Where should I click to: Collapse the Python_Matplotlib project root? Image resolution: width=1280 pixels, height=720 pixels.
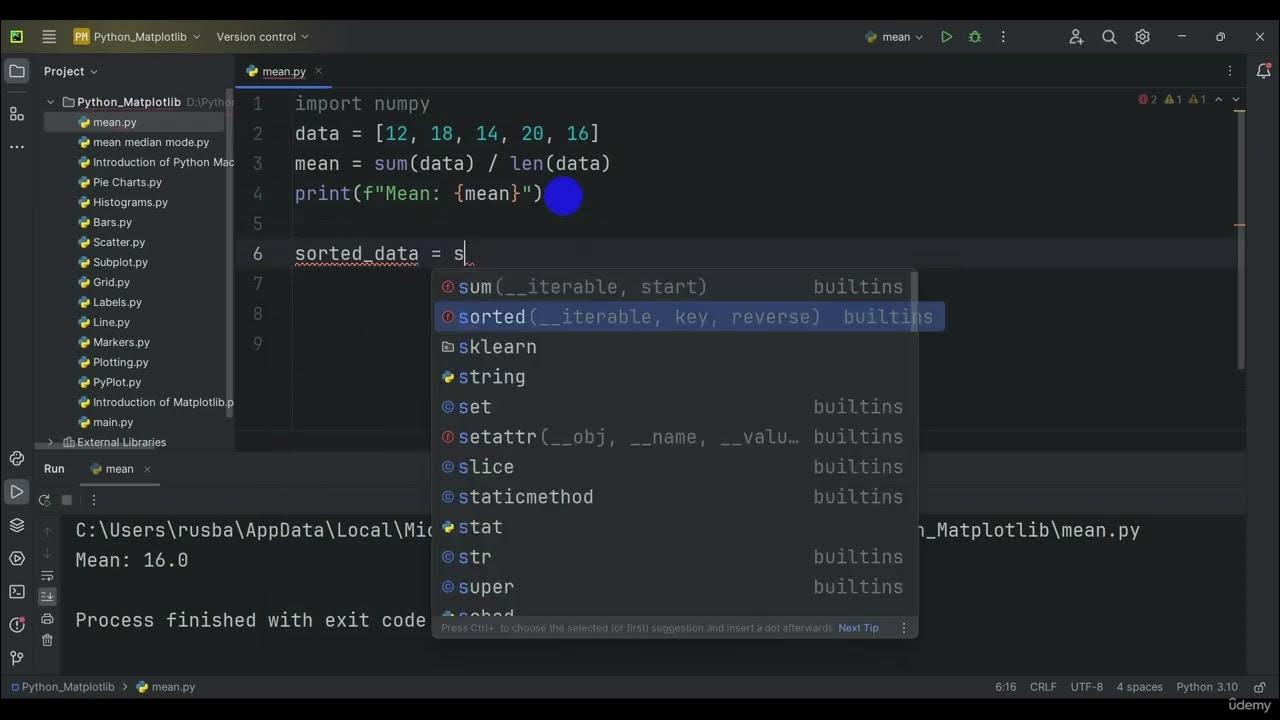coord(51,102)
